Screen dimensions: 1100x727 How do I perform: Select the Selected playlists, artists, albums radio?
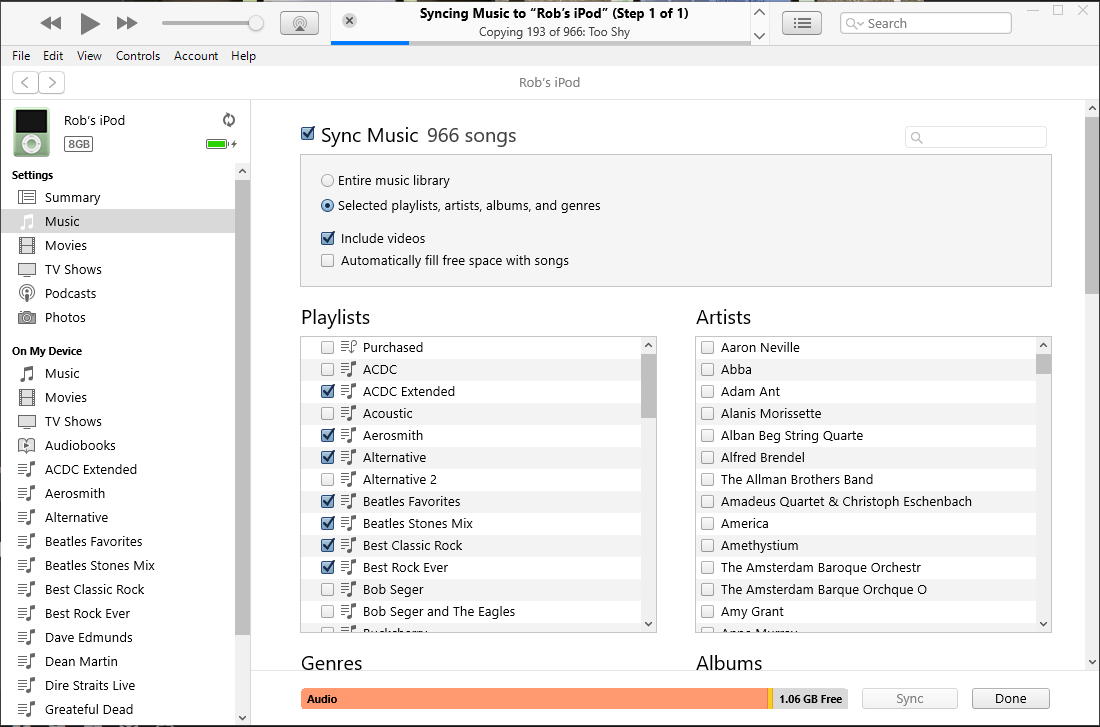[327, 206]
